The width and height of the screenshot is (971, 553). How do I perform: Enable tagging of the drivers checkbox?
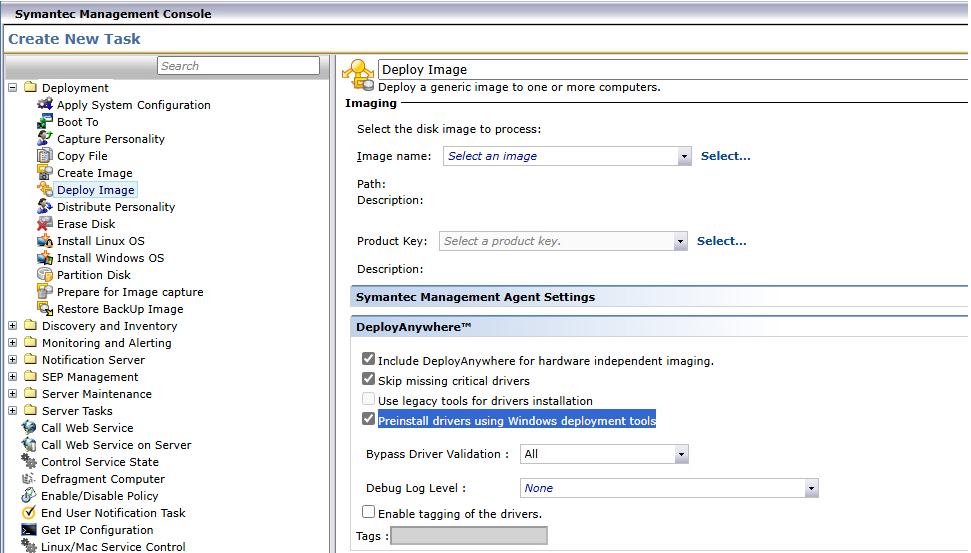pyautogui.click(x=369, y=512)
